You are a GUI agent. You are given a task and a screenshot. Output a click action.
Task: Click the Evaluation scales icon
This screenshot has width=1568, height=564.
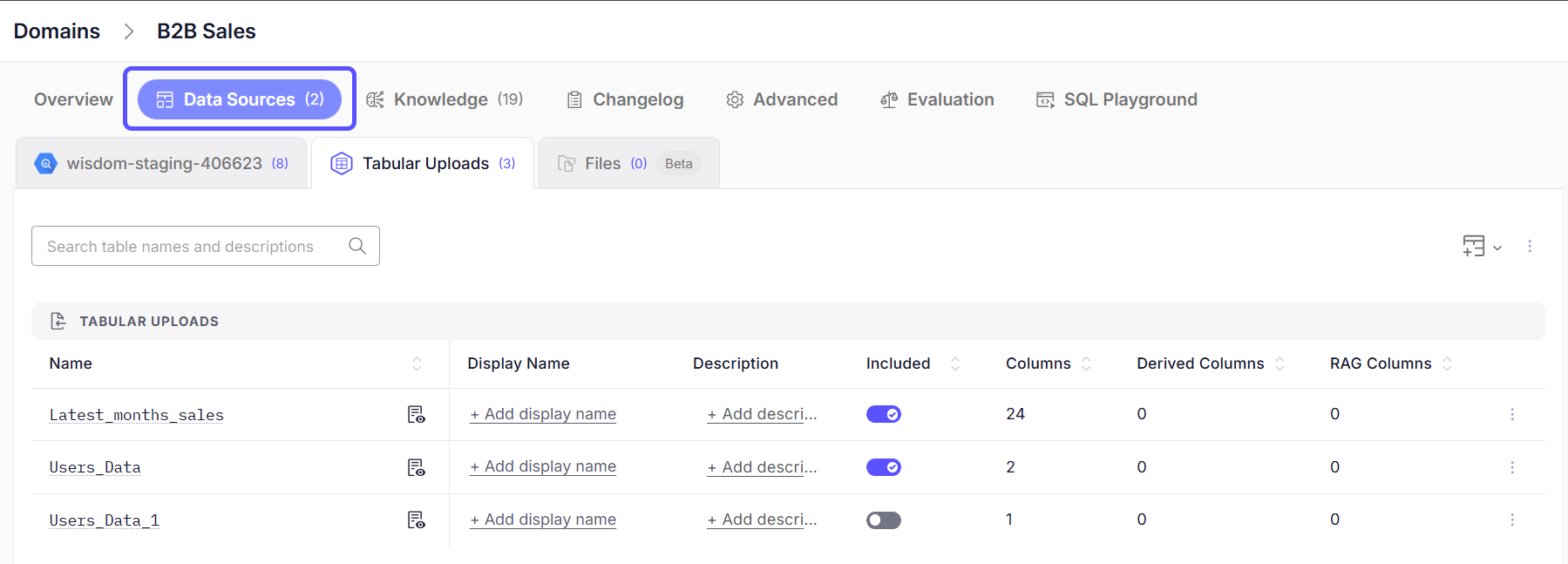[889, 99]
